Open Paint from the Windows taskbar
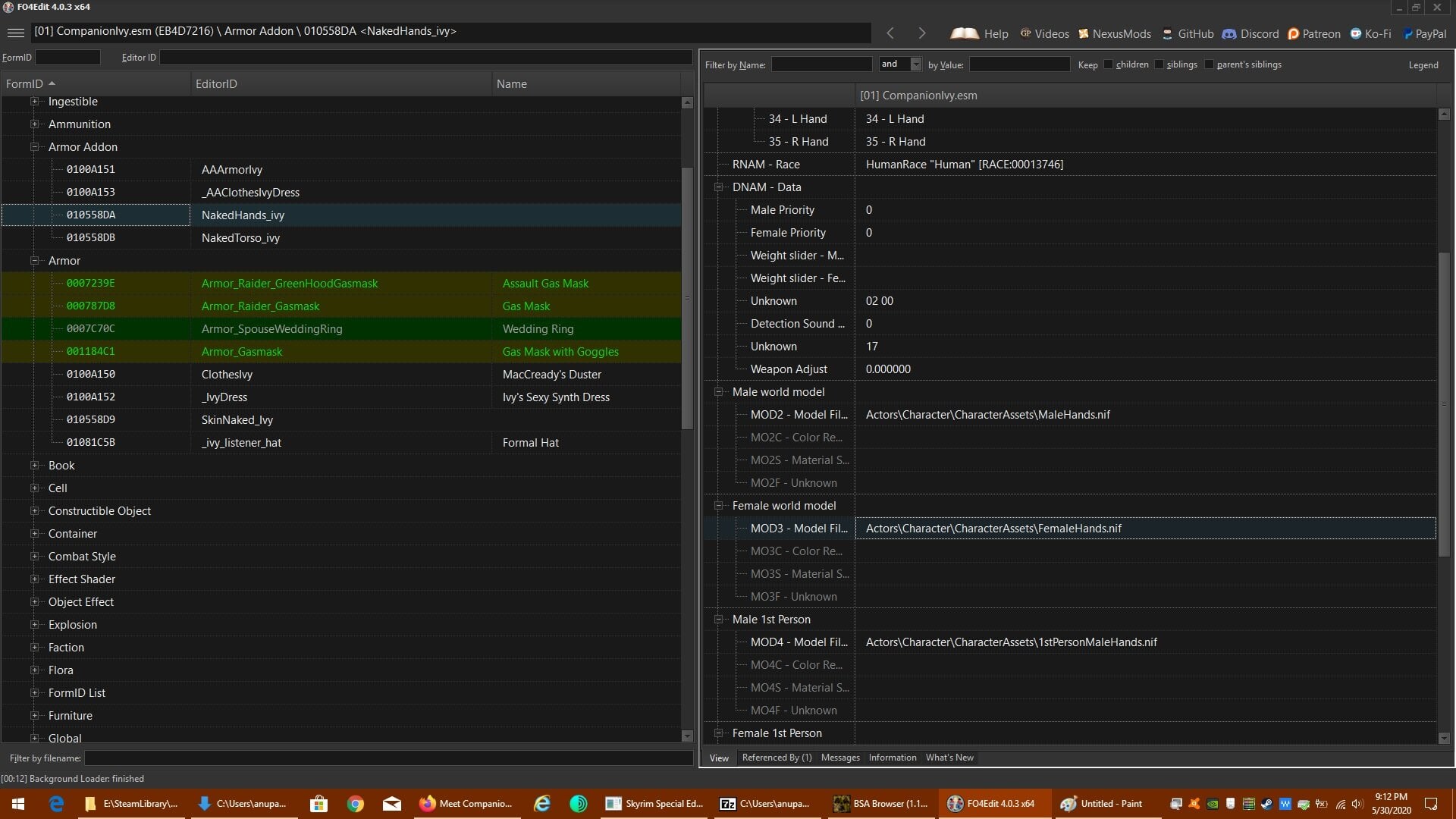This screenshot has height=819, width=1456. click(1103, 804)
